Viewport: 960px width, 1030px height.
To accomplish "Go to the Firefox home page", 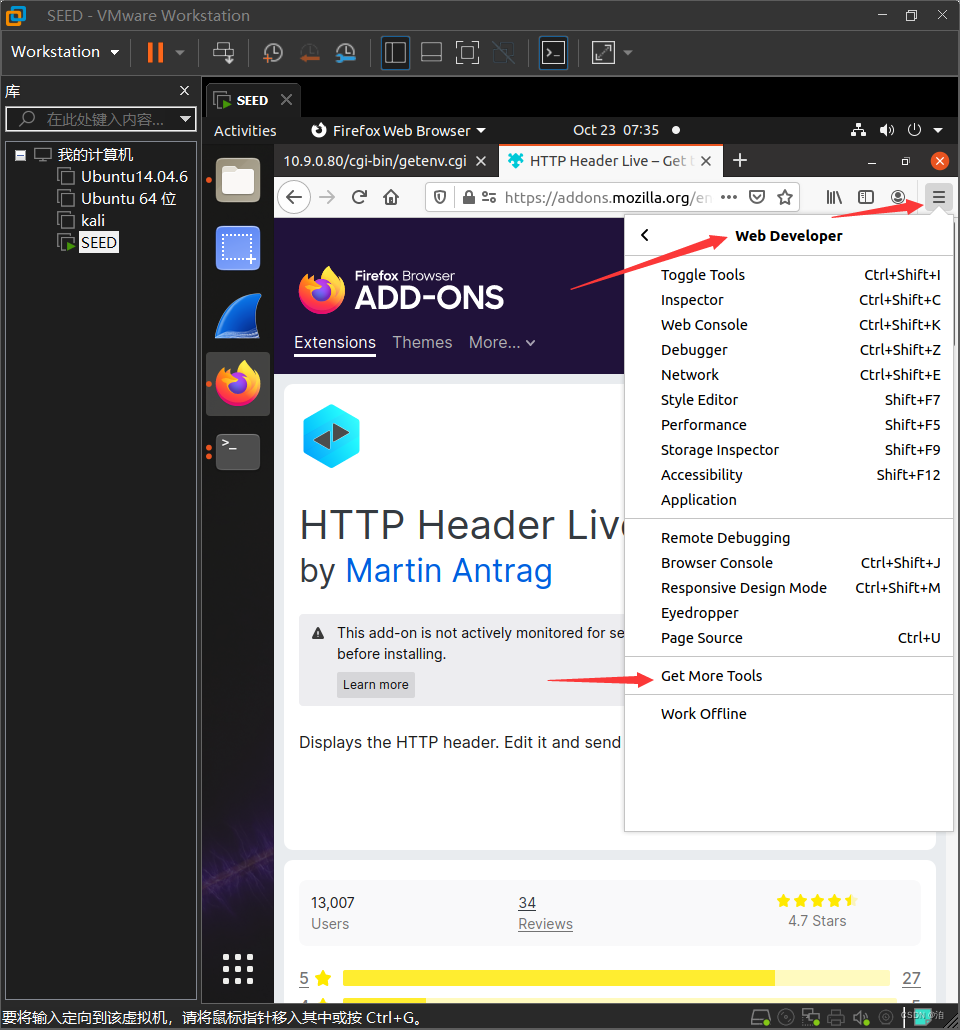I will click(391, 197).
